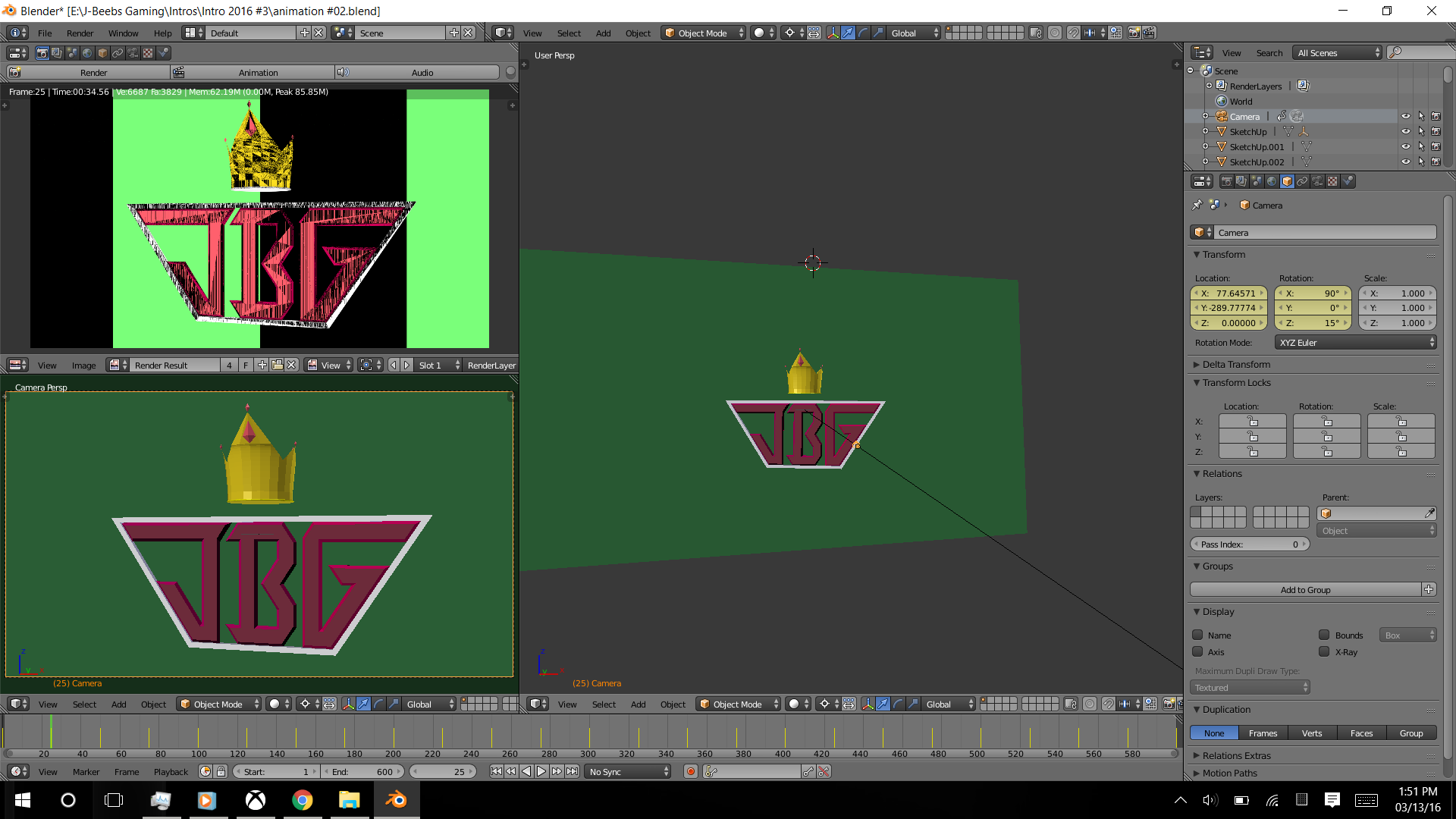The image size is (1456, 819).
Task: Open Blender from Windows taskbar
Action: (396, 800)
